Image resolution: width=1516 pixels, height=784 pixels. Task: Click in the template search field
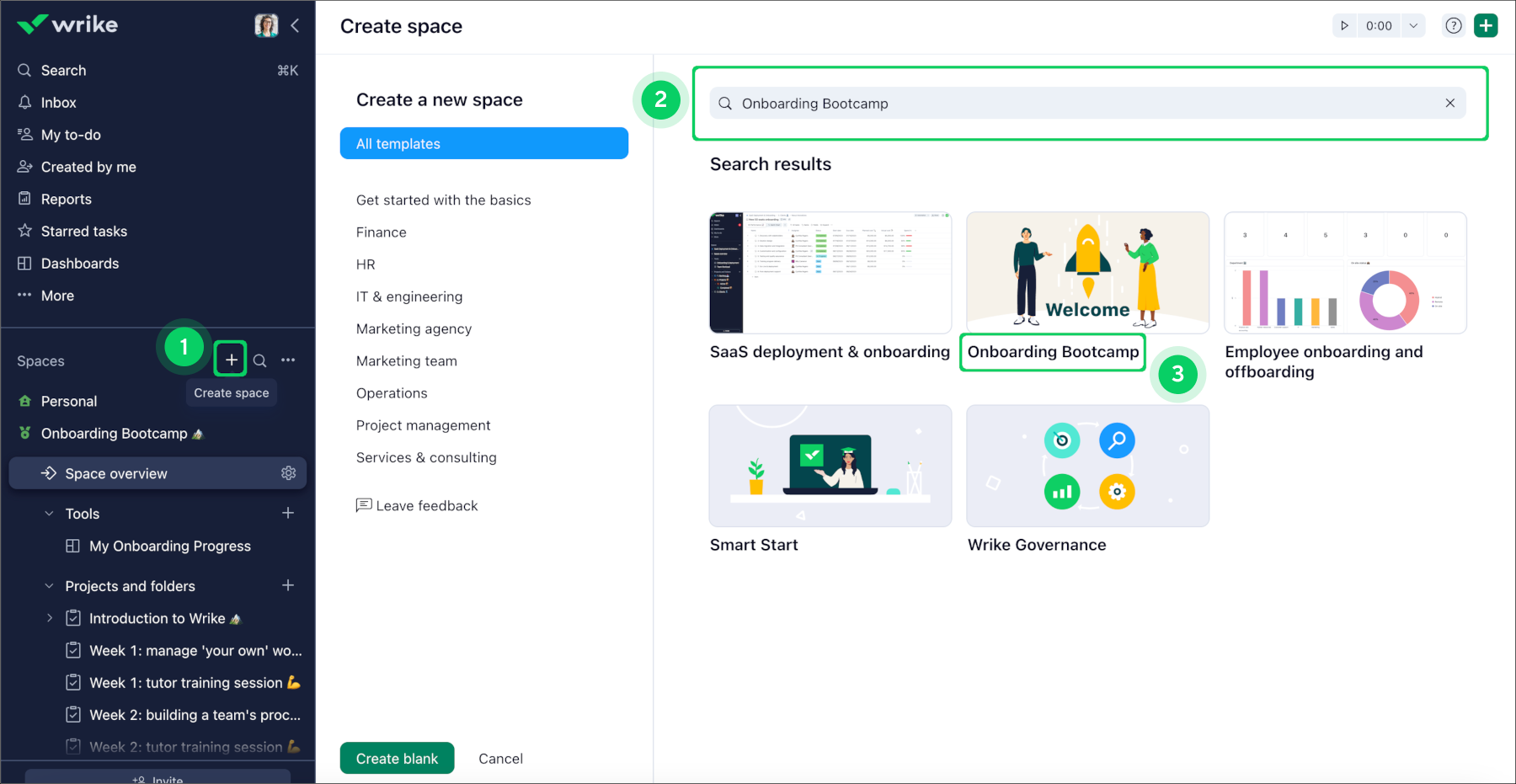click(1078, 104)
